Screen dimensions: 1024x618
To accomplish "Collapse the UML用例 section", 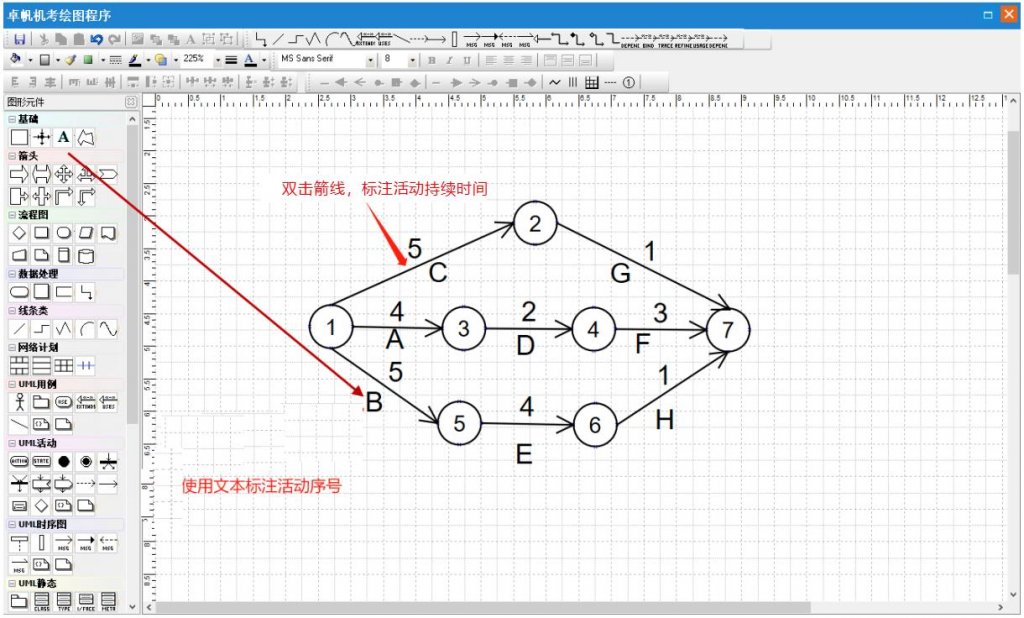I will point(12,384).
